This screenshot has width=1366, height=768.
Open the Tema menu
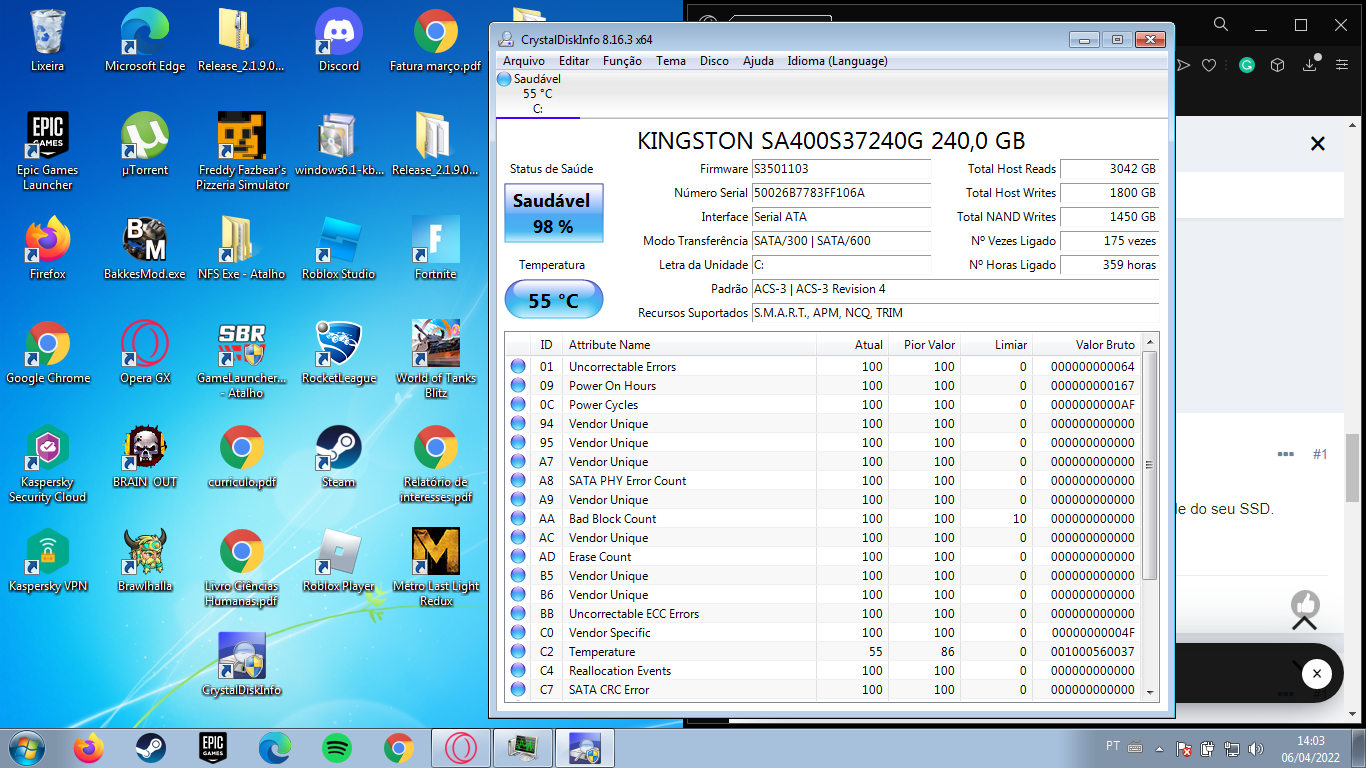point(671,61)
